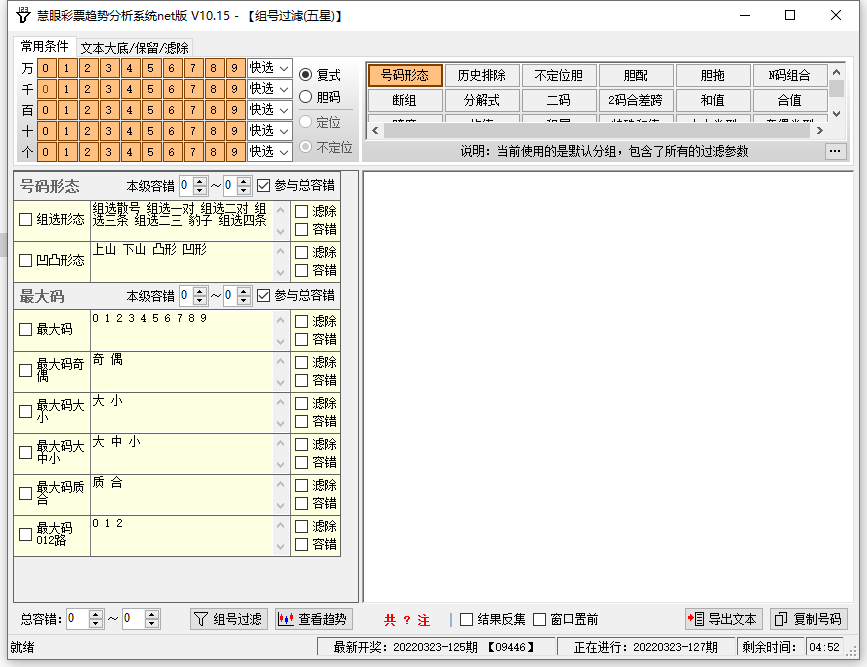Click the 组号过滤 filter funnel button
Viewport: 867px width, 667px height.
coord(229,619)
